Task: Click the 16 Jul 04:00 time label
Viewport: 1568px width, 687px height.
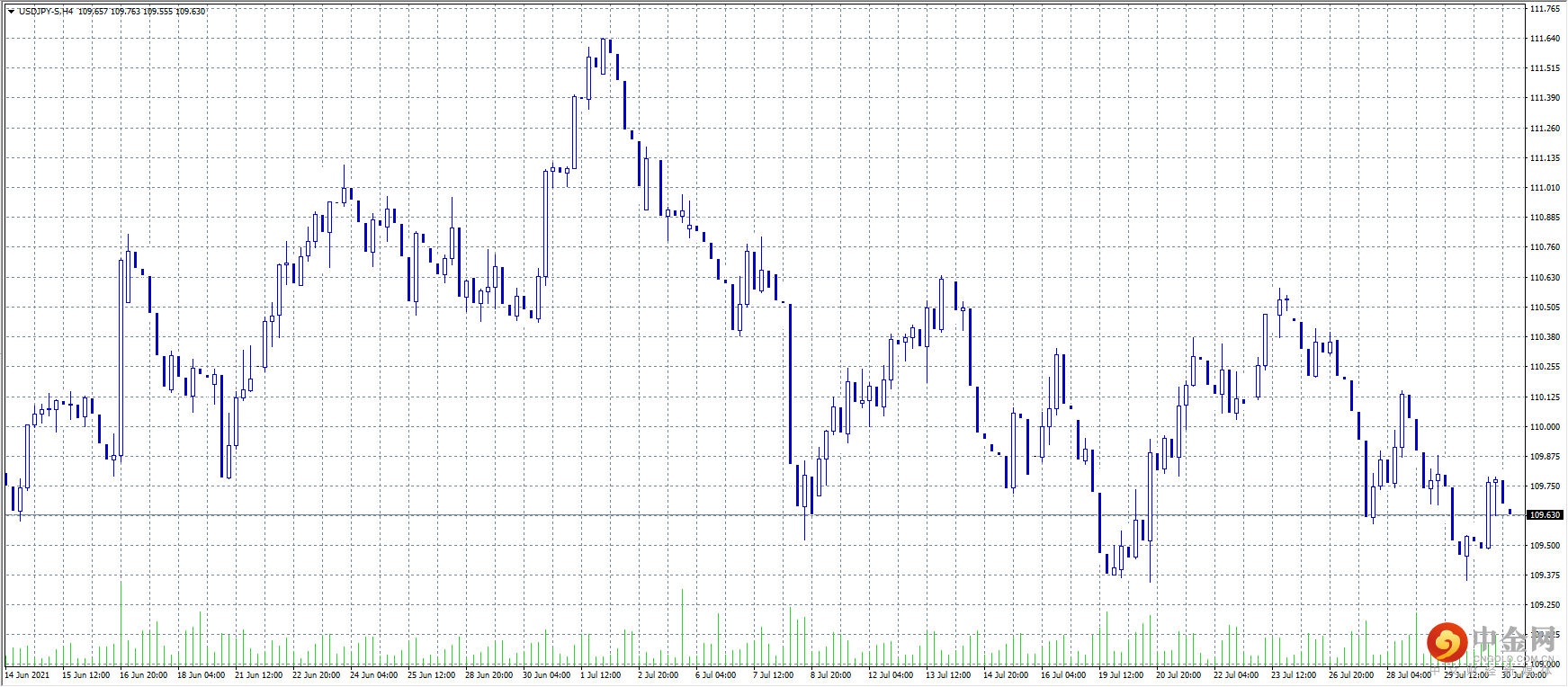Action: (x=1064, y=675)
